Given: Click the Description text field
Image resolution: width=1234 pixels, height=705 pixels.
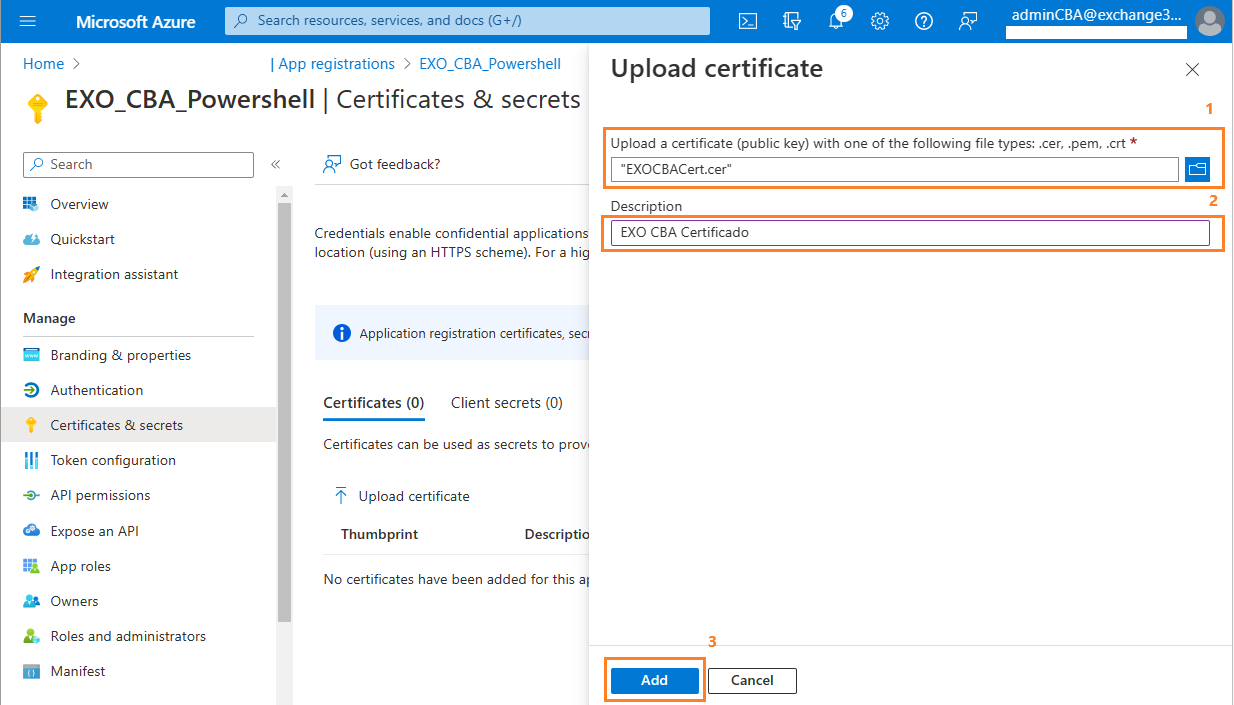Looking at the screenshot, I should coord(910,233).
